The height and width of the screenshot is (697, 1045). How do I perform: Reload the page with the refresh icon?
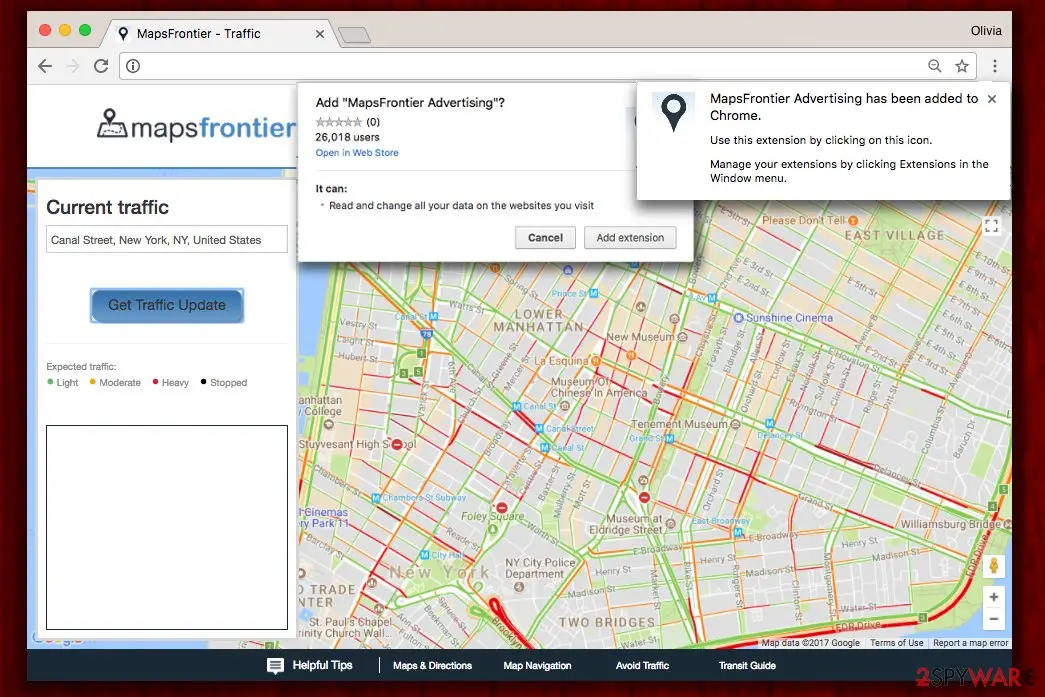click(x=101, y=66)
